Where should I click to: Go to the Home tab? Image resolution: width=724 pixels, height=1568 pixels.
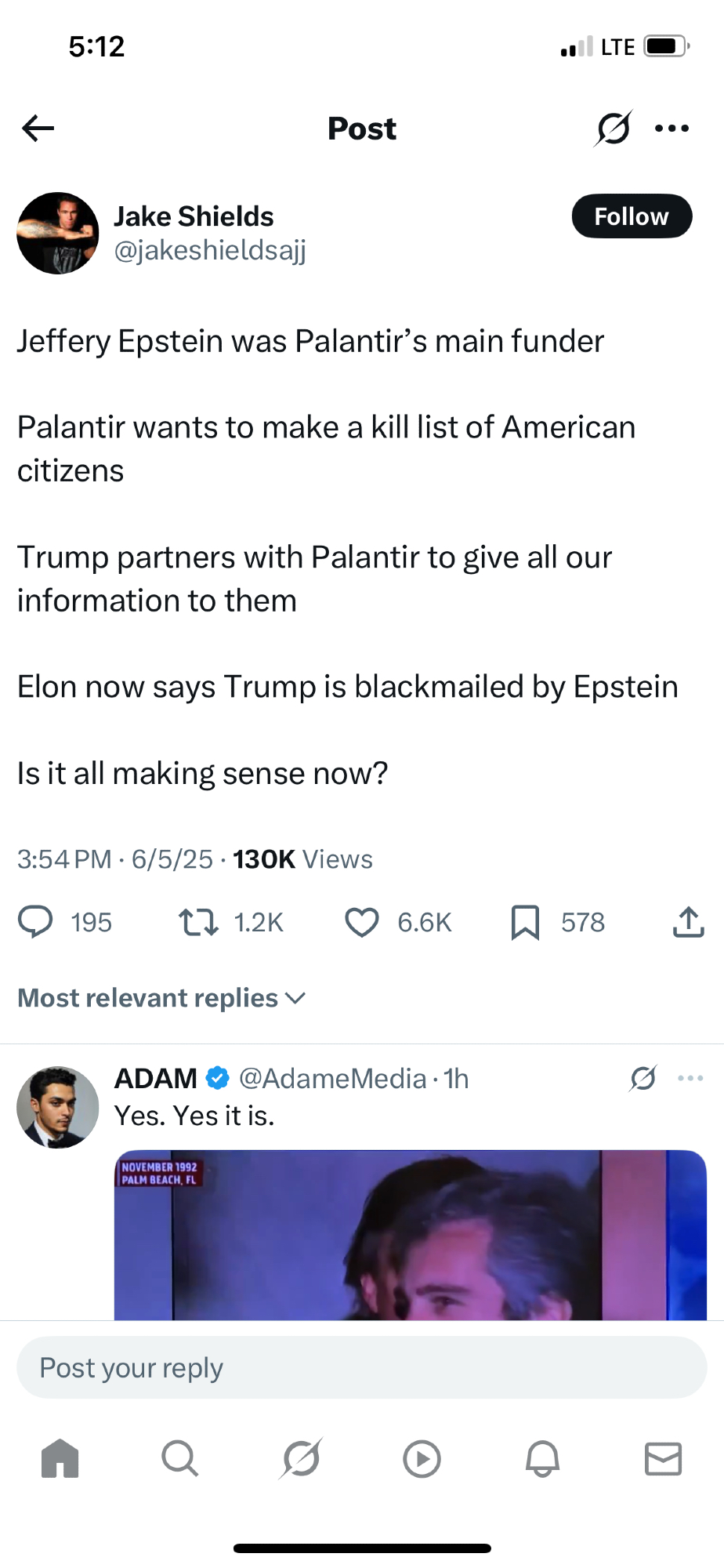[60, 1459]
